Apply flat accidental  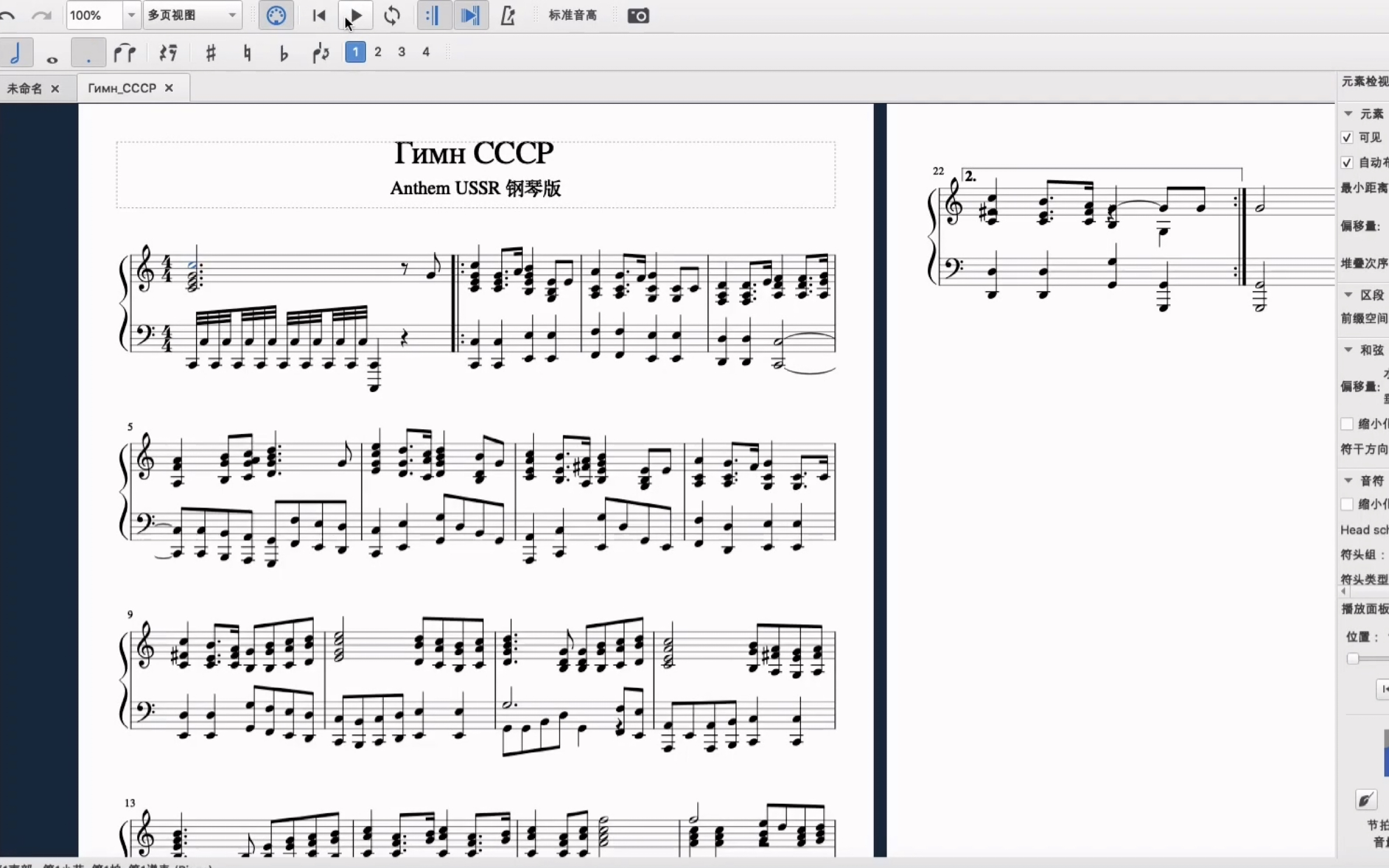[x=284, y=53]
